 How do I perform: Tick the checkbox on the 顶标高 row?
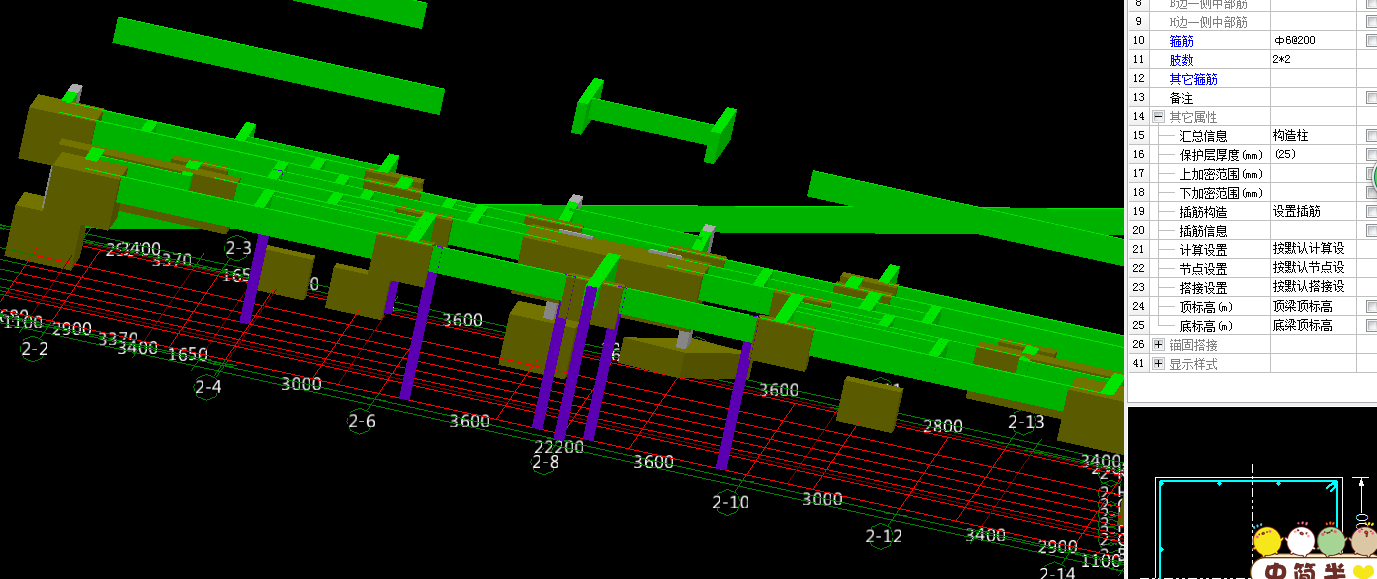(x=1372, y=306)
